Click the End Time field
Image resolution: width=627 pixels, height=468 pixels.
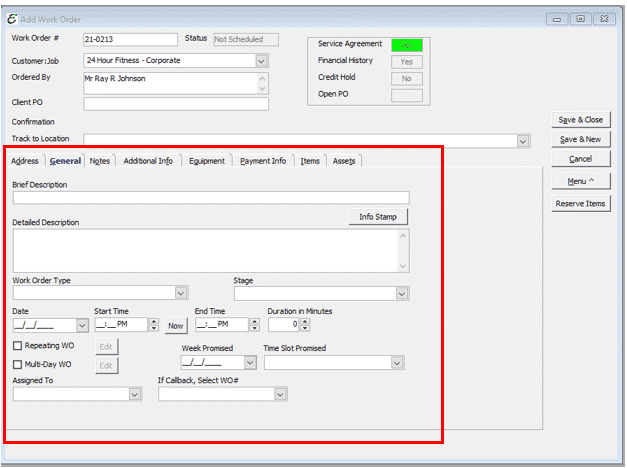tap(222, 324)
